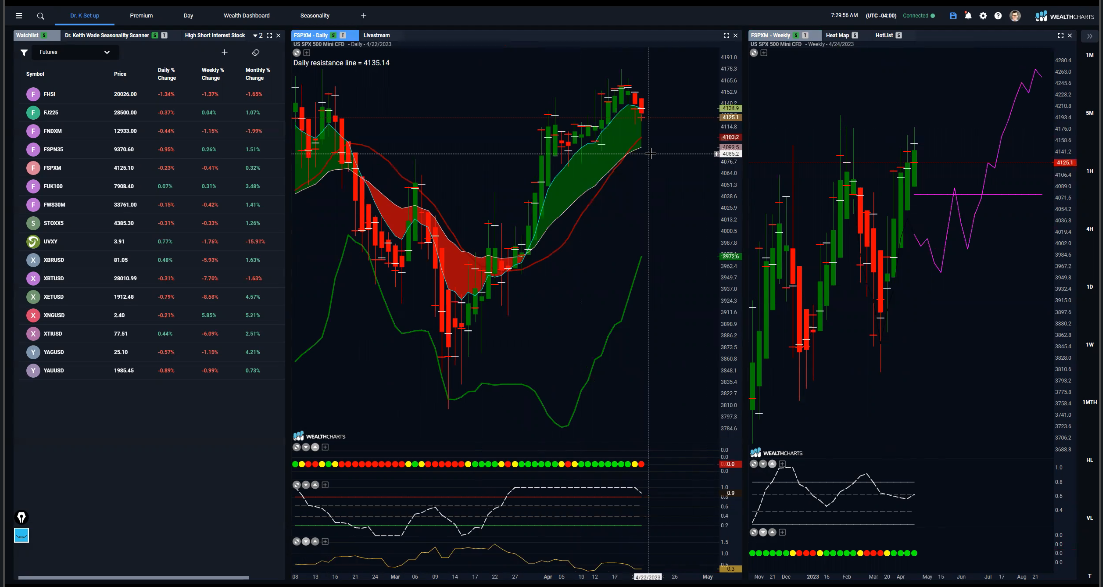Add indicator pane on the daily chart
This screenshot has height=587, width=1103.
click(307, 53)
